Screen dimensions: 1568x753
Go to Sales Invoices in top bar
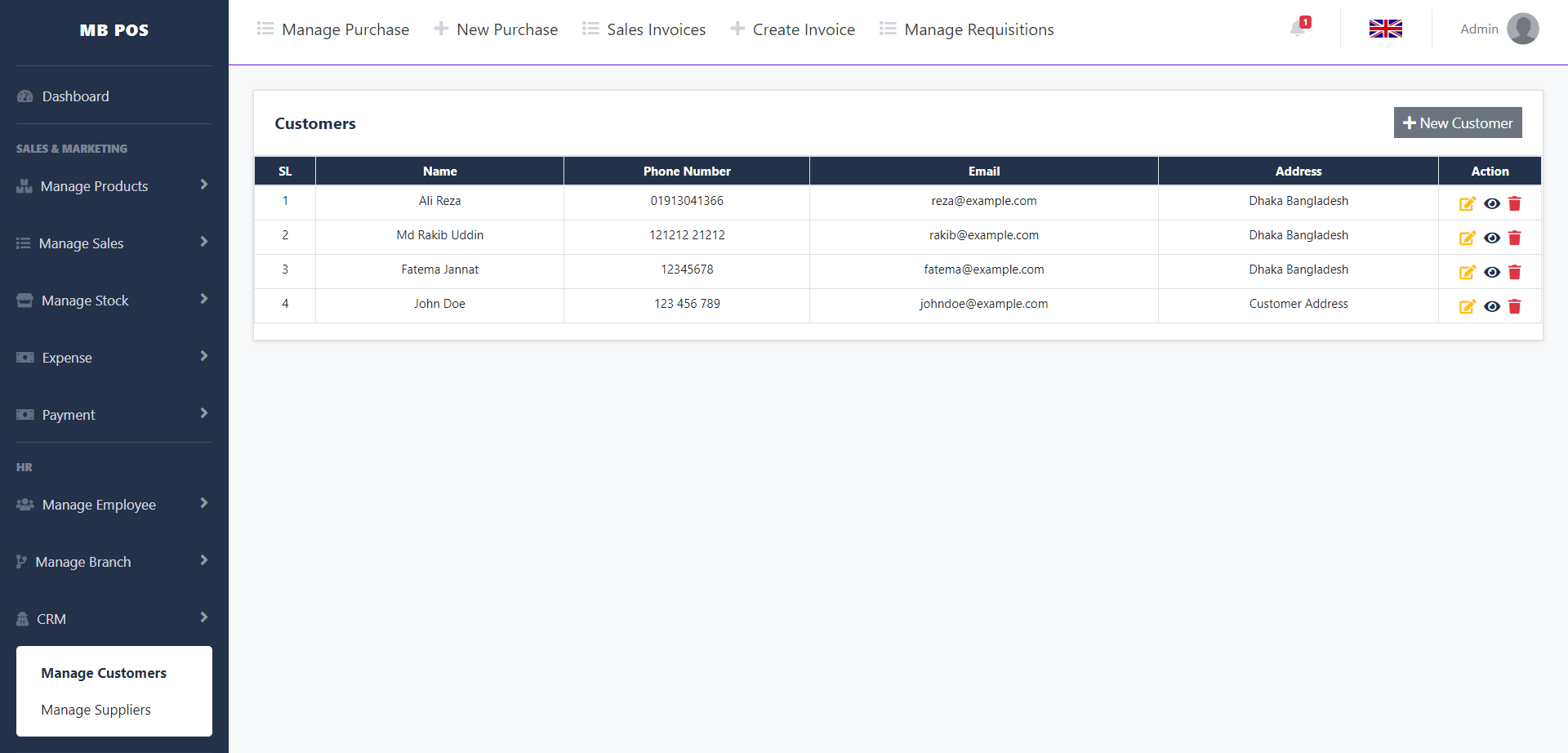[644, 29]
